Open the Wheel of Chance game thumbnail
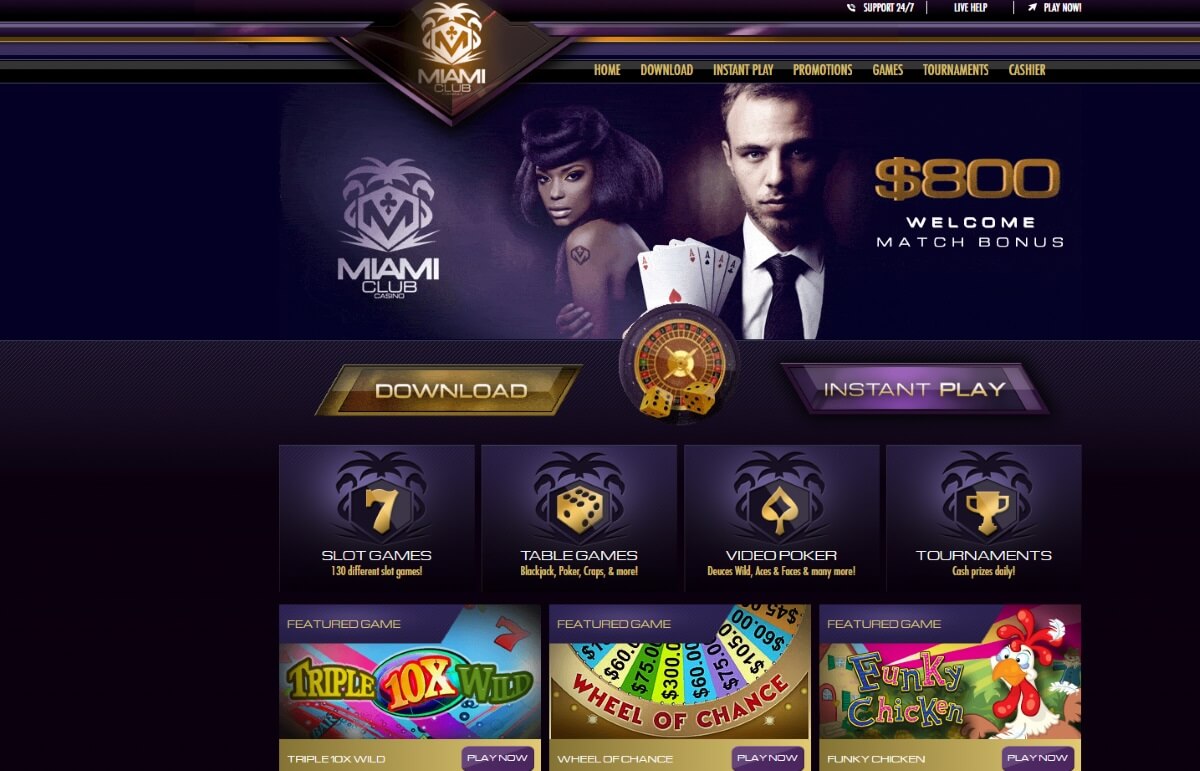The height and width of the screenshot is (771, 1200). 679,672
